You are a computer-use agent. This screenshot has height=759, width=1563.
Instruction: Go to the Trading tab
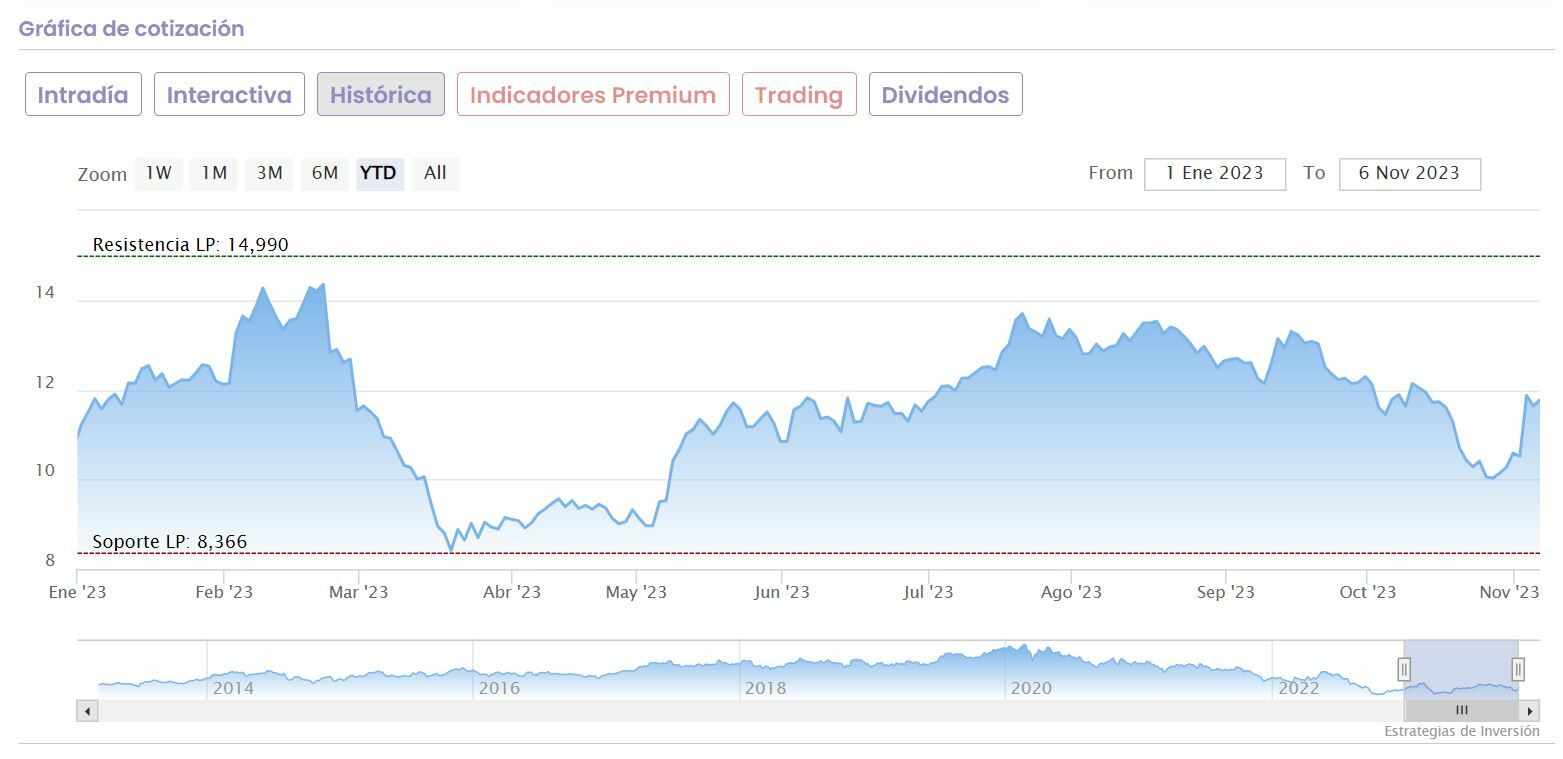pyautogui.click(x=799, y=95)
